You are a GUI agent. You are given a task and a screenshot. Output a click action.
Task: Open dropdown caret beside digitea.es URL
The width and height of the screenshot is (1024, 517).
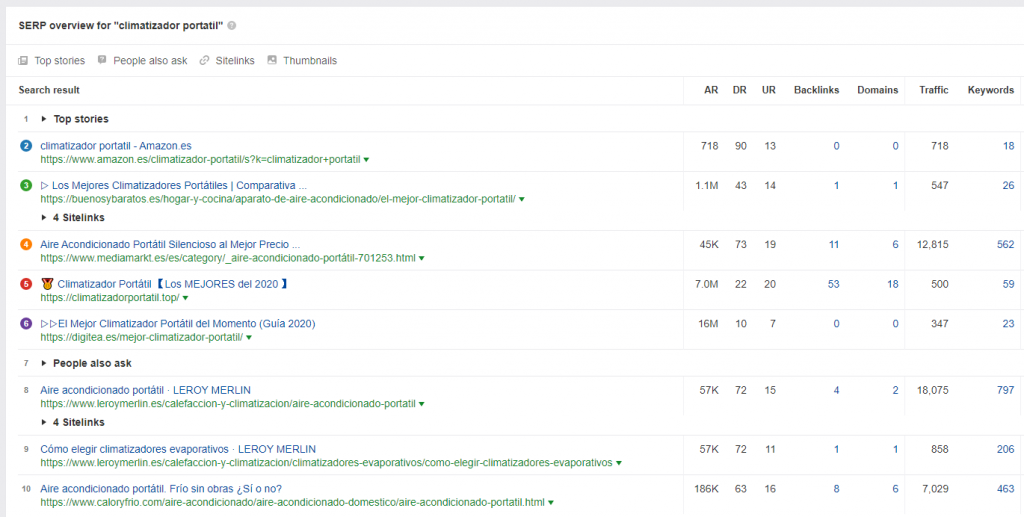click(248, 338)
